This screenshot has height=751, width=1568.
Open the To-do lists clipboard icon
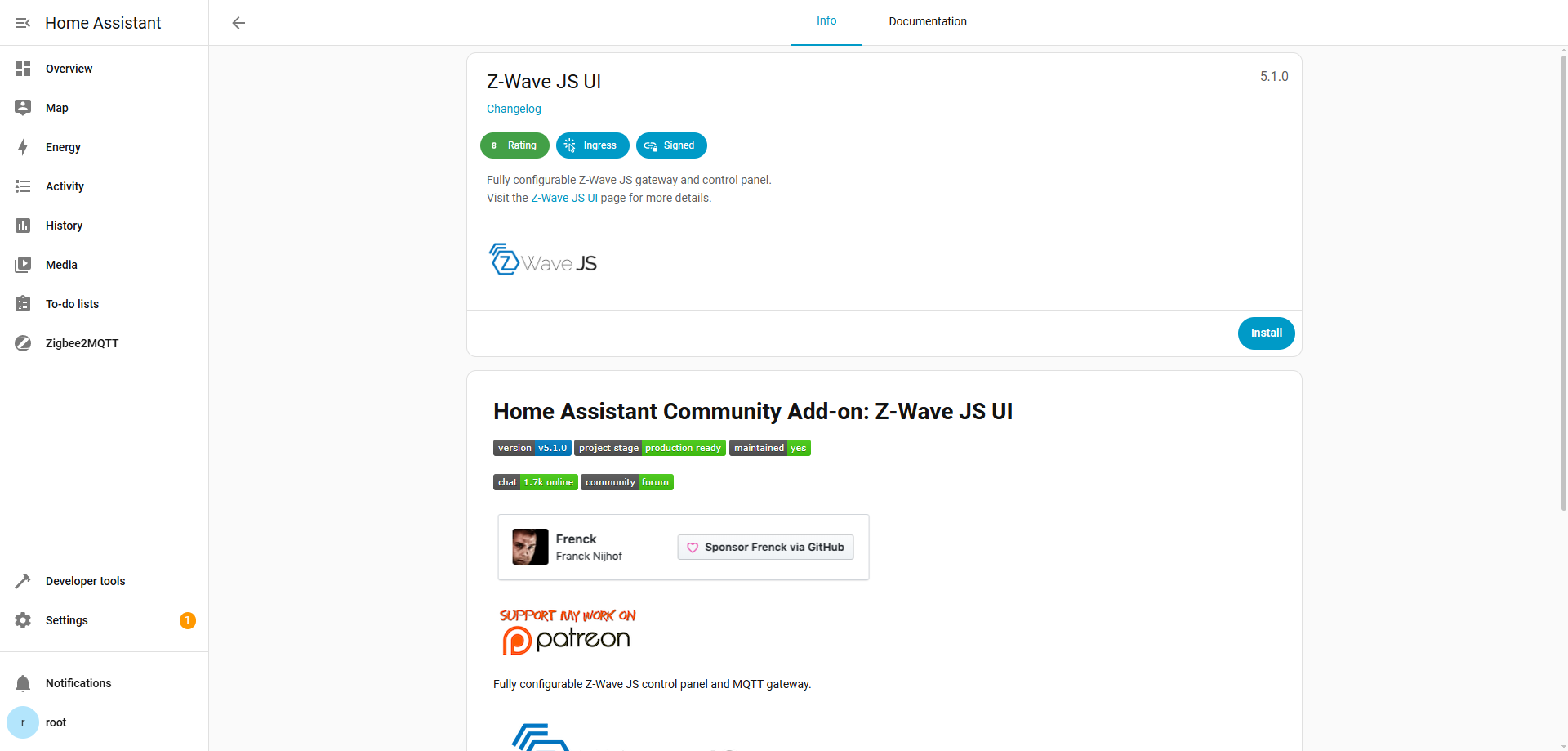(x=23, y=304)
